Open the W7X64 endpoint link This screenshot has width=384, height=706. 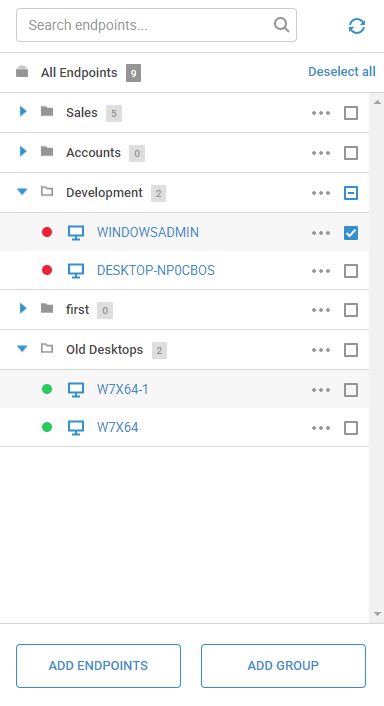tap(117, 427)
